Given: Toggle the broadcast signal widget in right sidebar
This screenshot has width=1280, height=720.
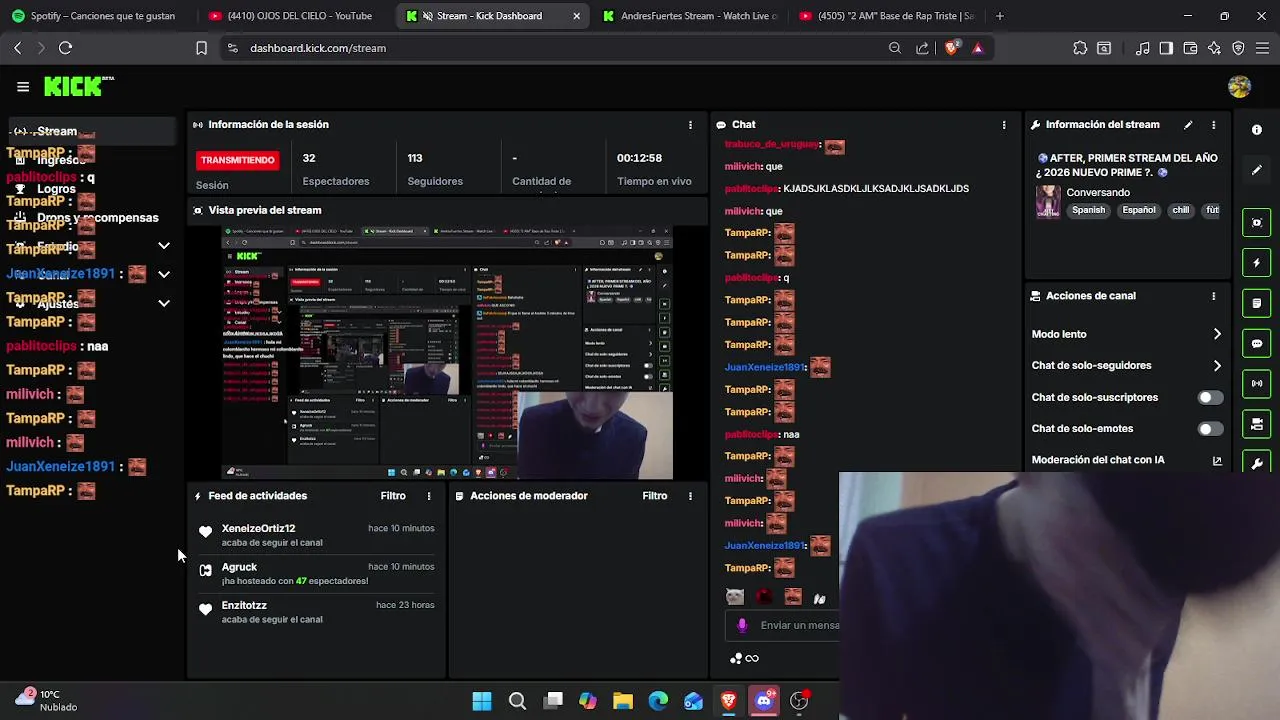Looking at the screenshot, I should [x=1257, y=383].
